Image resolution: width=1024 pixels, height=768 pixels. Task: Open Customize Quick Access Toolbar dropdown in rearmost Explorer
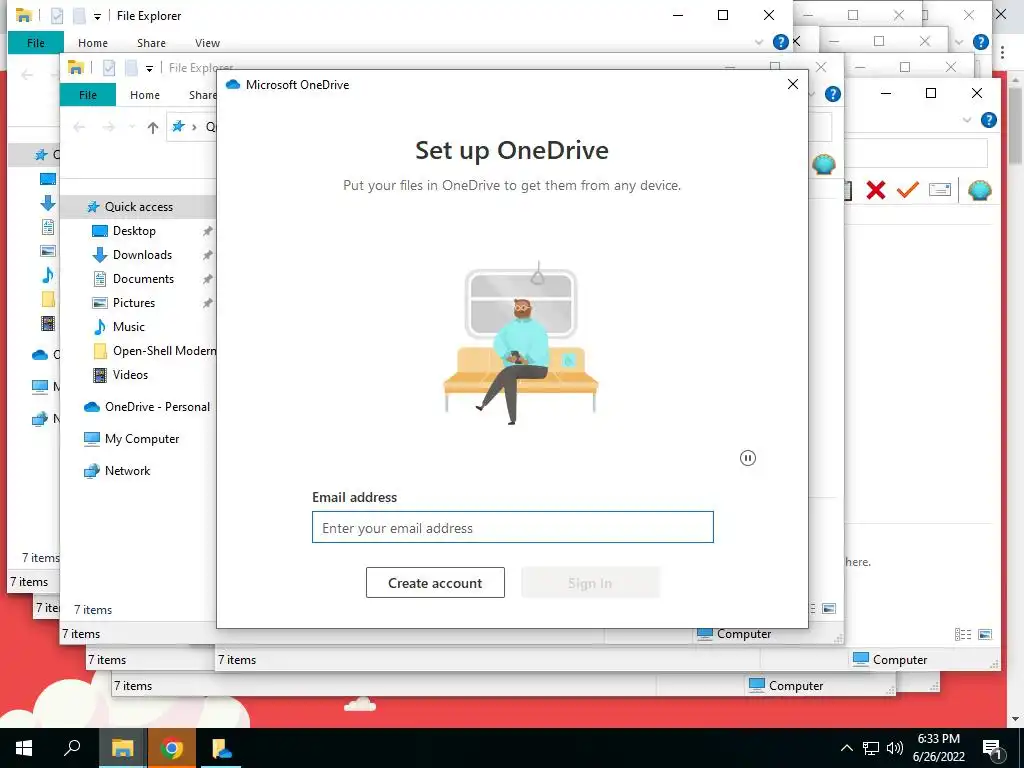coord(97,16)
